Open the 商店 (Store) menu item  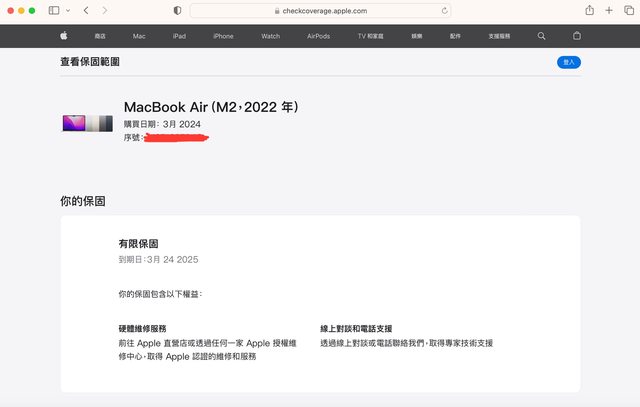click(100, 36)
